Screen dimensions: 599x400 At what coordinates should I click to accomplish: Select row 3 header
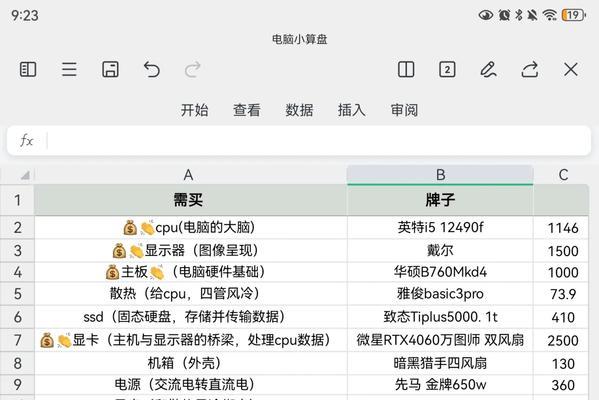17,251
